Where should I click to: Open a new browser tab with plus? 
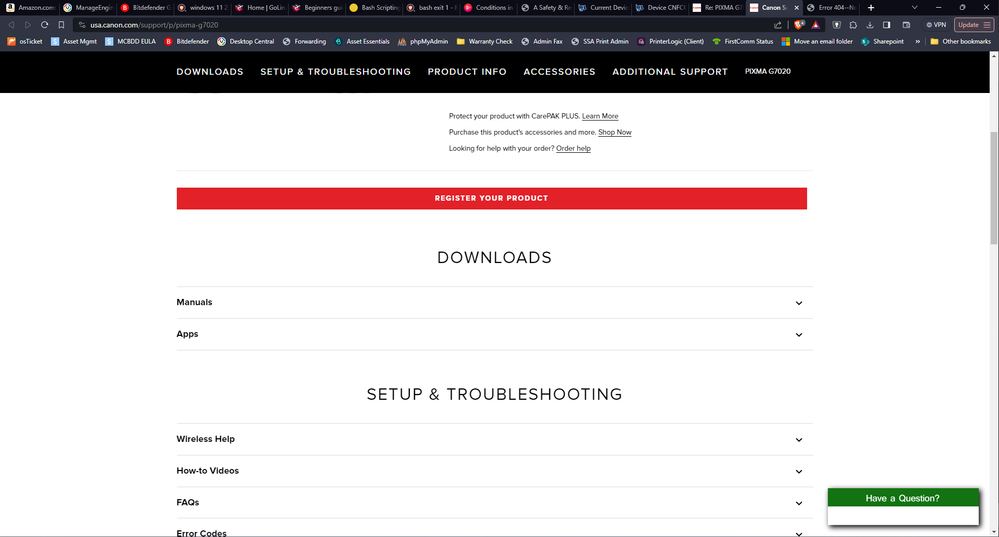(x=871, y=8)
